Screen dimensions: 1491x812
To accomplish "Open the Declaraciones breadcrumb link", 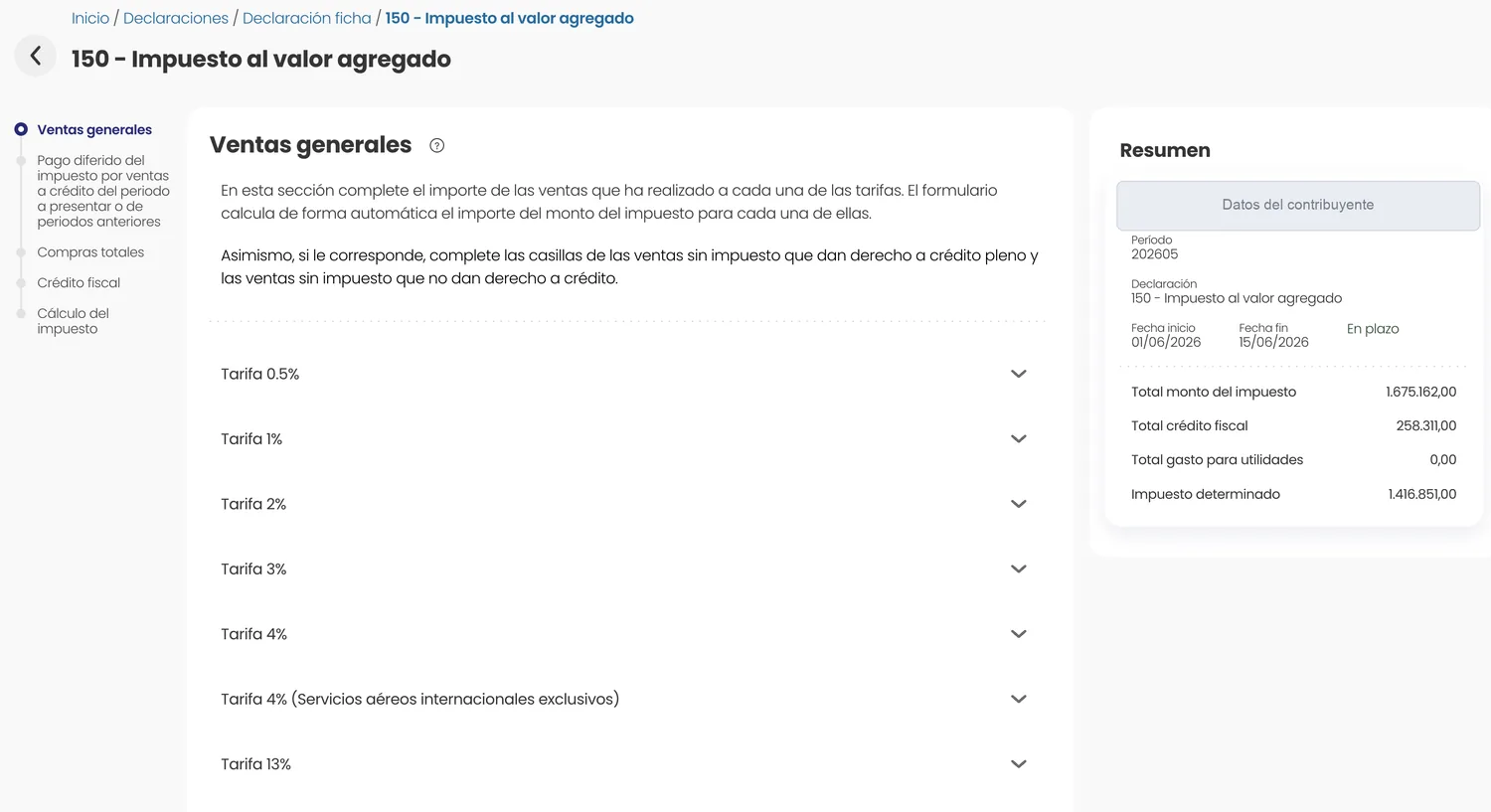I will [x=176, y=18].
